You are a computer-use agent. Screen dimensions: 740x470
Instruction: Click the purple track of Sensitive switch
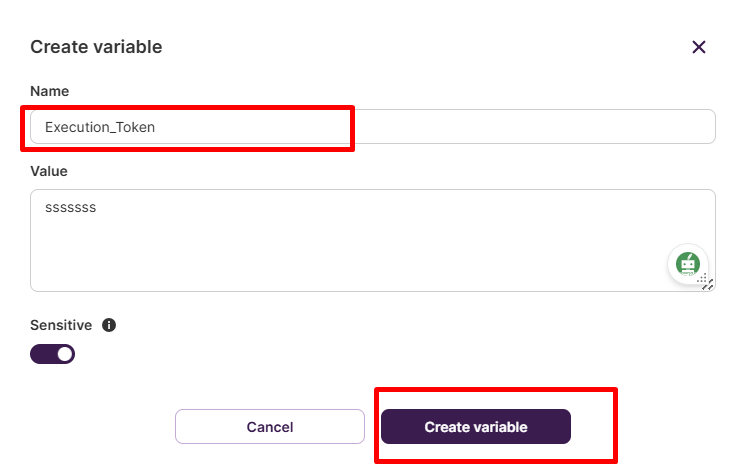click(x=42, y=353)
